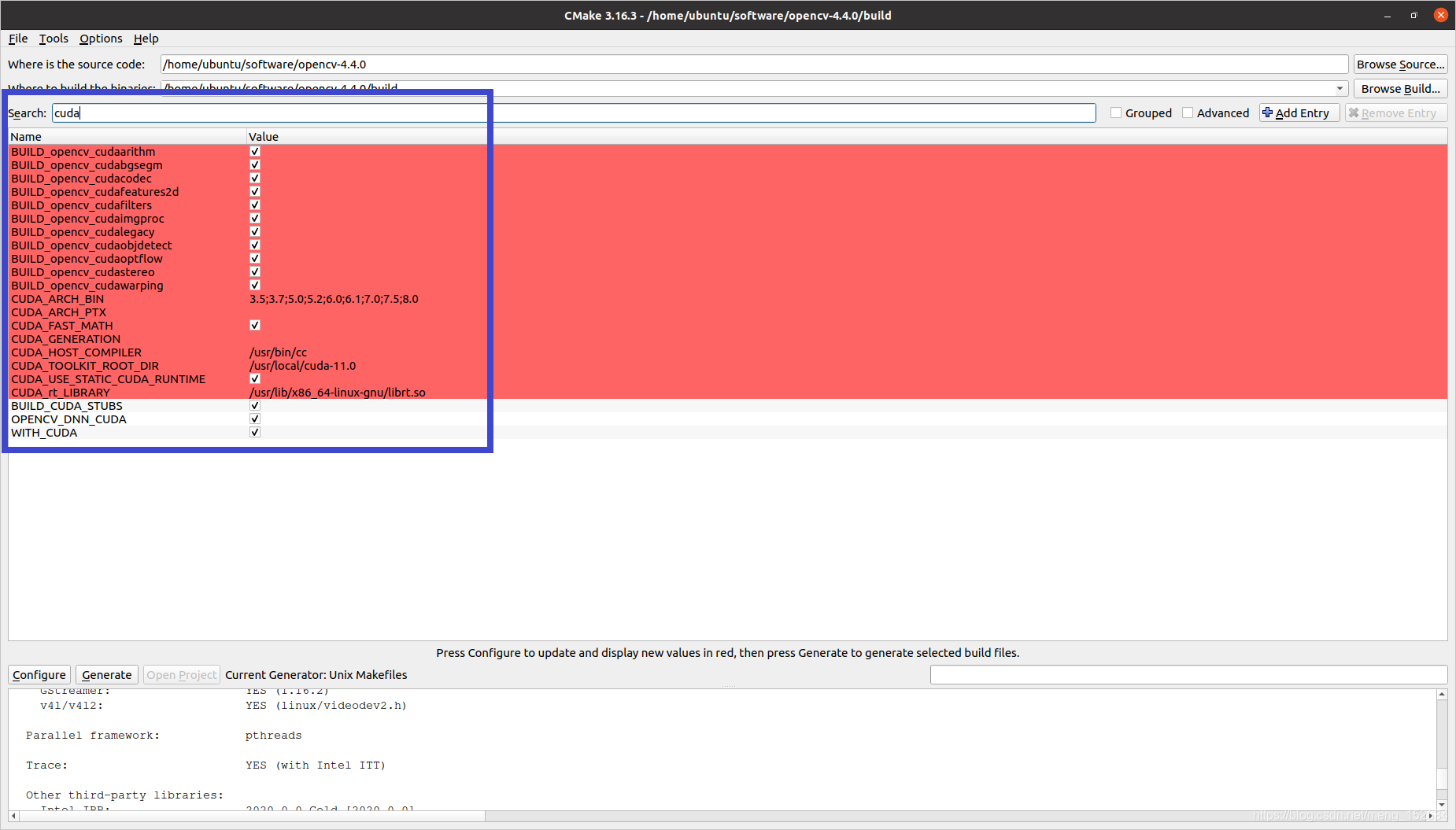Toggle BUILD_opencv_cudaoptflow checkbox

point(255,259)
